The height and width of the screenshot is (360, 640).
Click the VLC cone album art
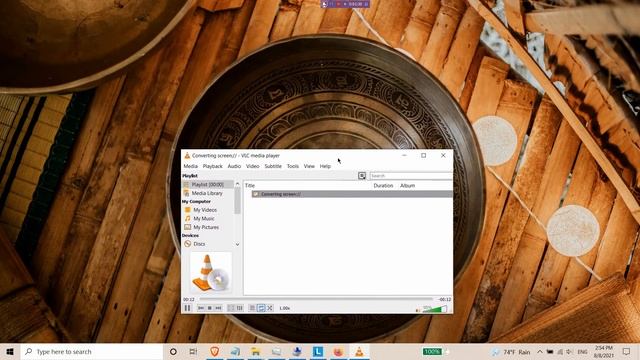[211, 272]
